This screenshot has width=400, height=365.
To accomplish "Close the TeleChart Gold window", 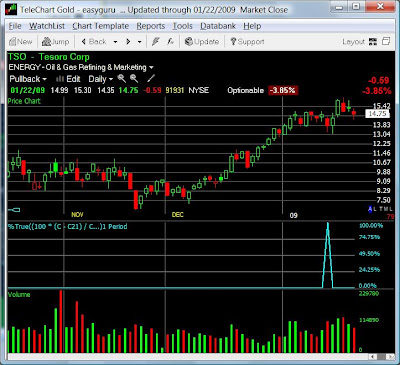I will tap(380, 7).
